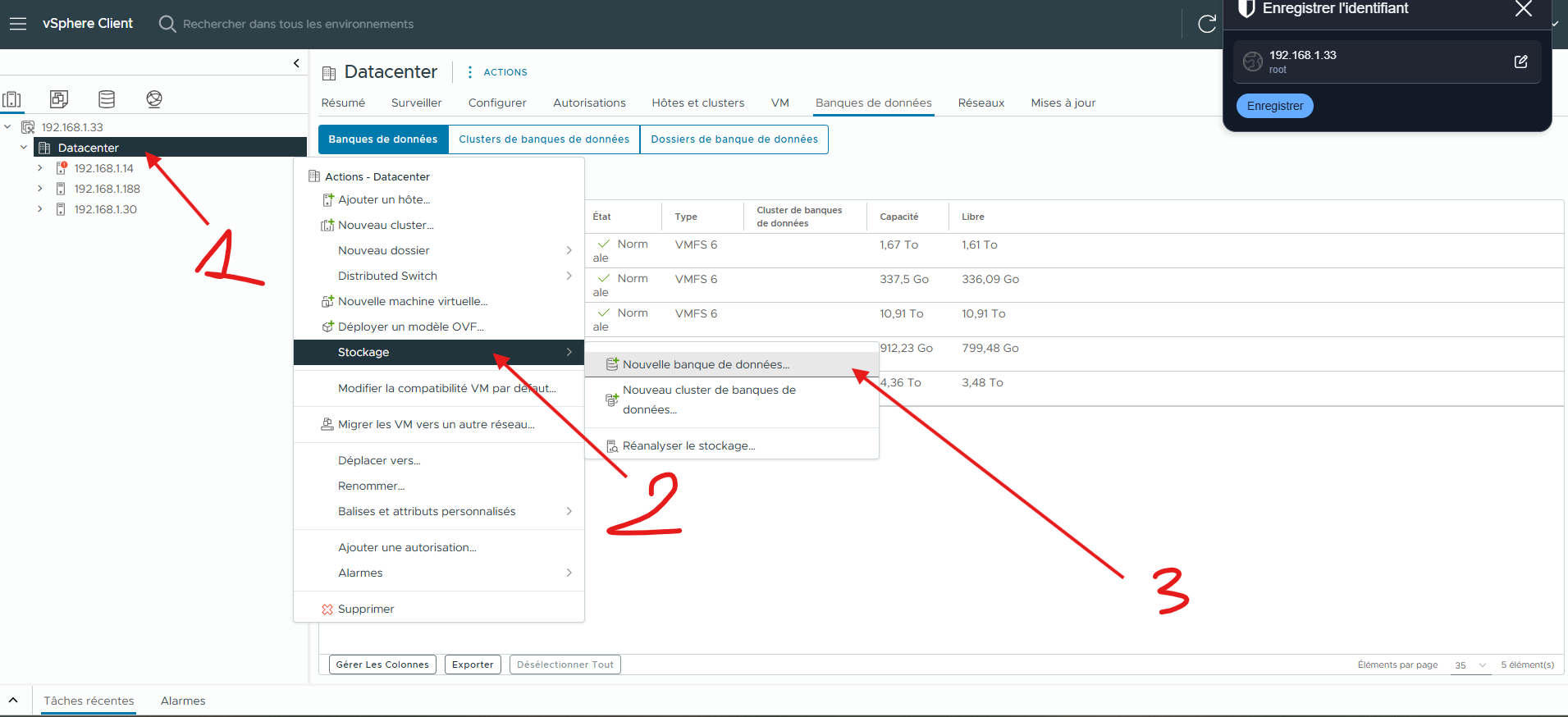This screenshot has width=1568, height=717.
Task: Click the search magnifier icon
Action: pos(167,24)
